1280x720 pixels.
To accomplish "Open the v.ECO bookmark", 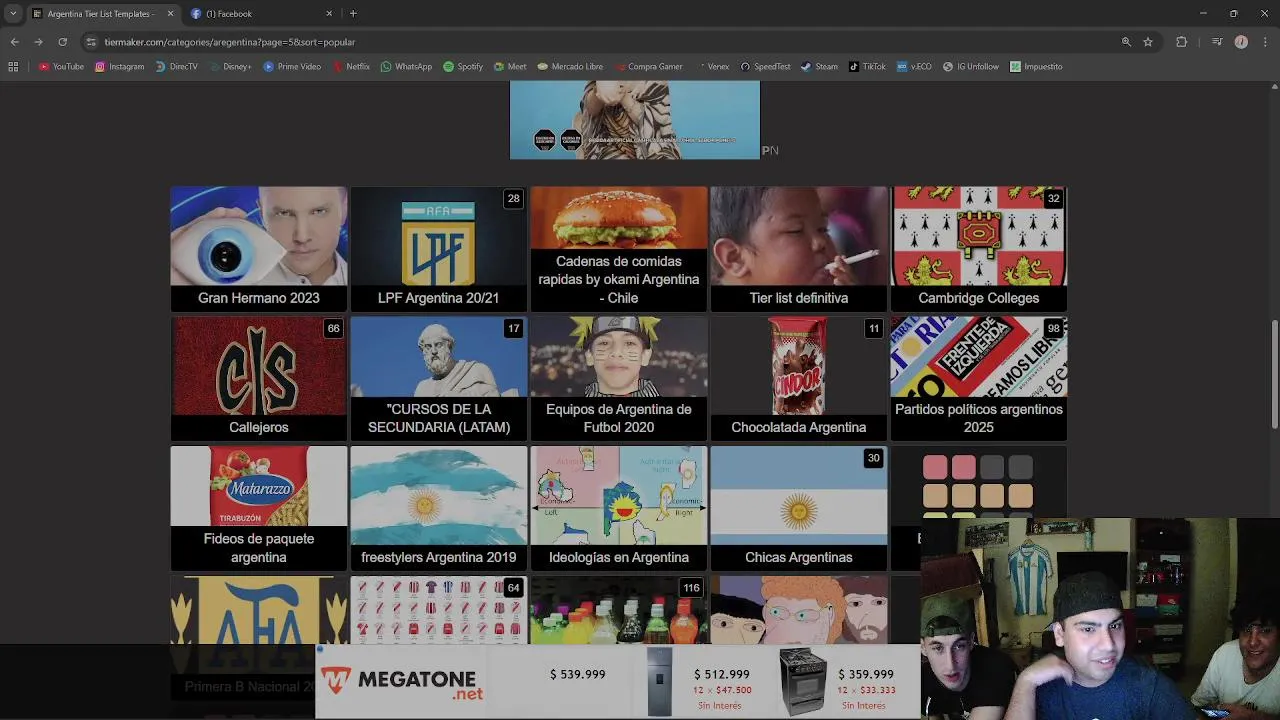I will point(914,67).
